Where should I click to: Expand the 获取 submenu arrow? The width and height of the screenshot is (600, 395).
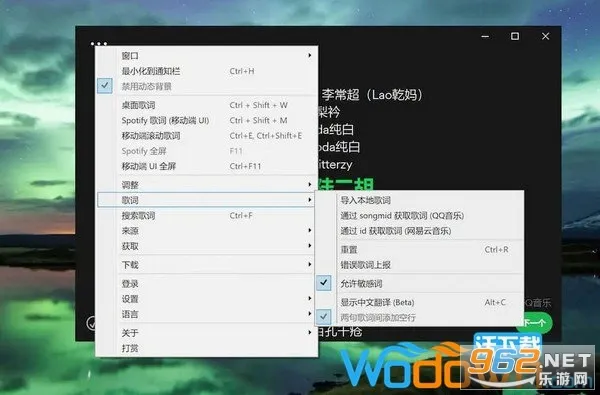[x=310, y=246]
